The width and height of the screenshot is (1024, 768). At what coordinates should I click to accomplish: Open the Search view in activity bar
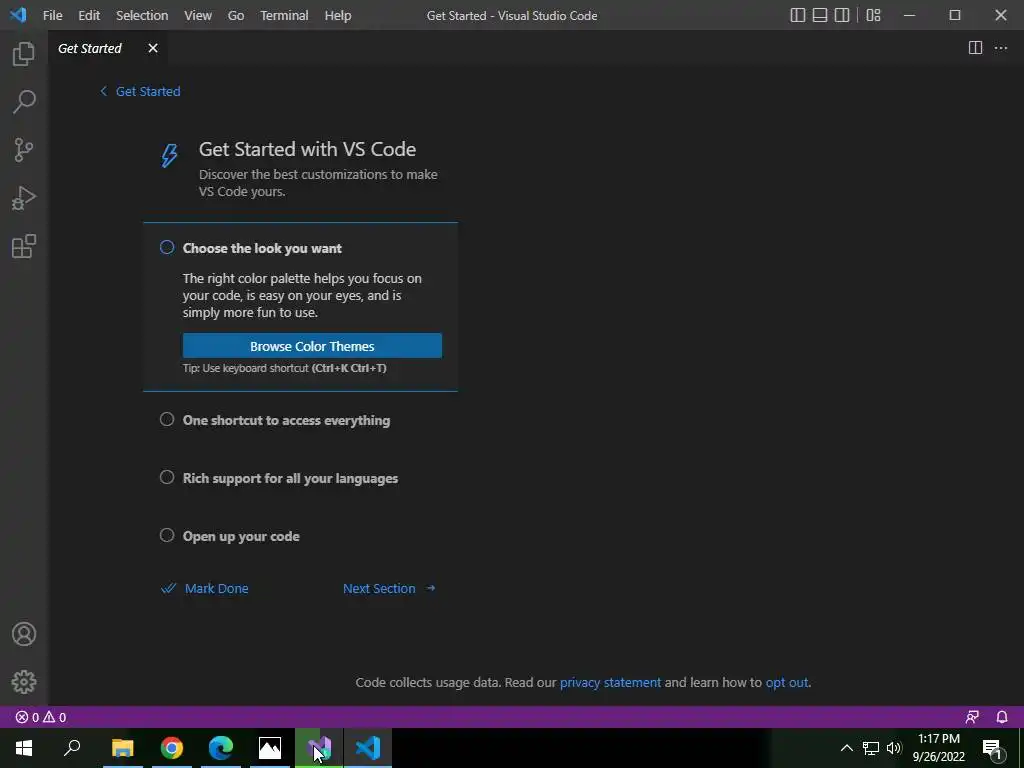click(x=24, y=102)
